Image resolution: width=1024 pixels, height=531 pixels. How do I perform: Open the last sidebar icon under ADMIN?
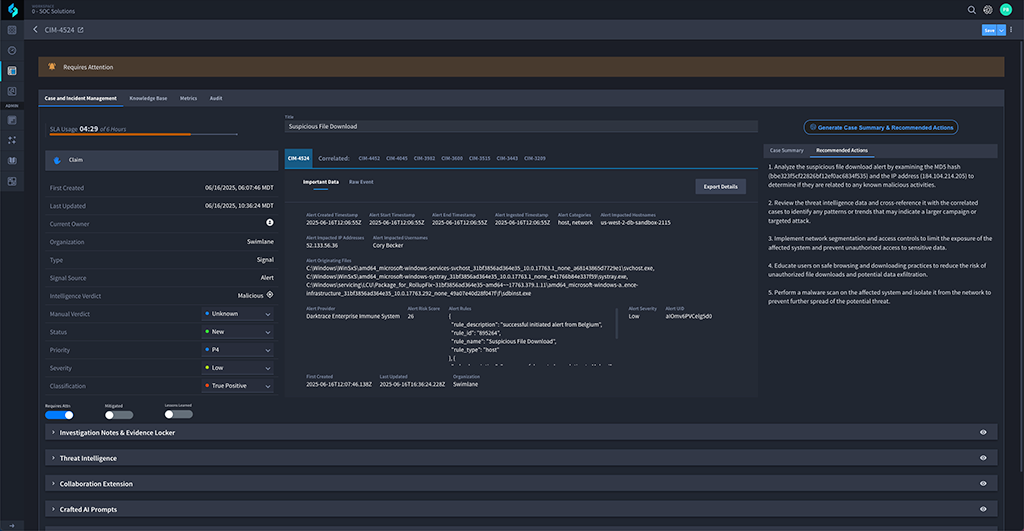pos(12,181)
